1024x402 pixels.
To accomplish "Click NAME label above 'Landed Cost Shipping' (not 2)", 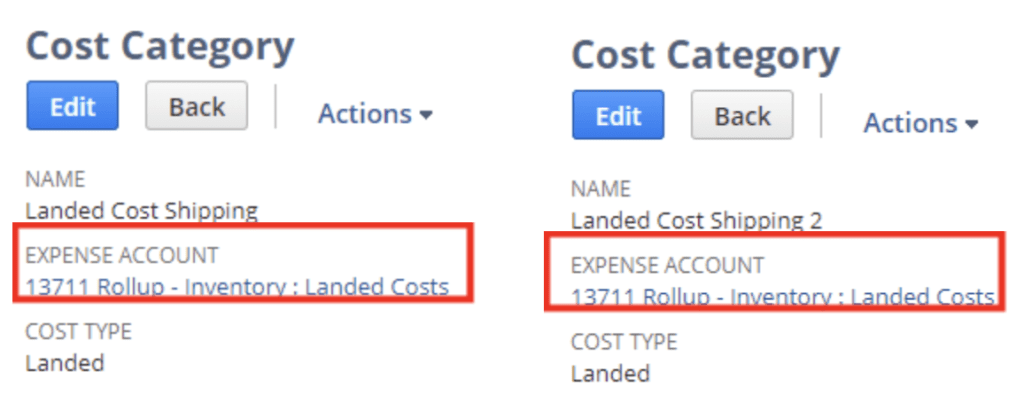I will tap(55, 180).
